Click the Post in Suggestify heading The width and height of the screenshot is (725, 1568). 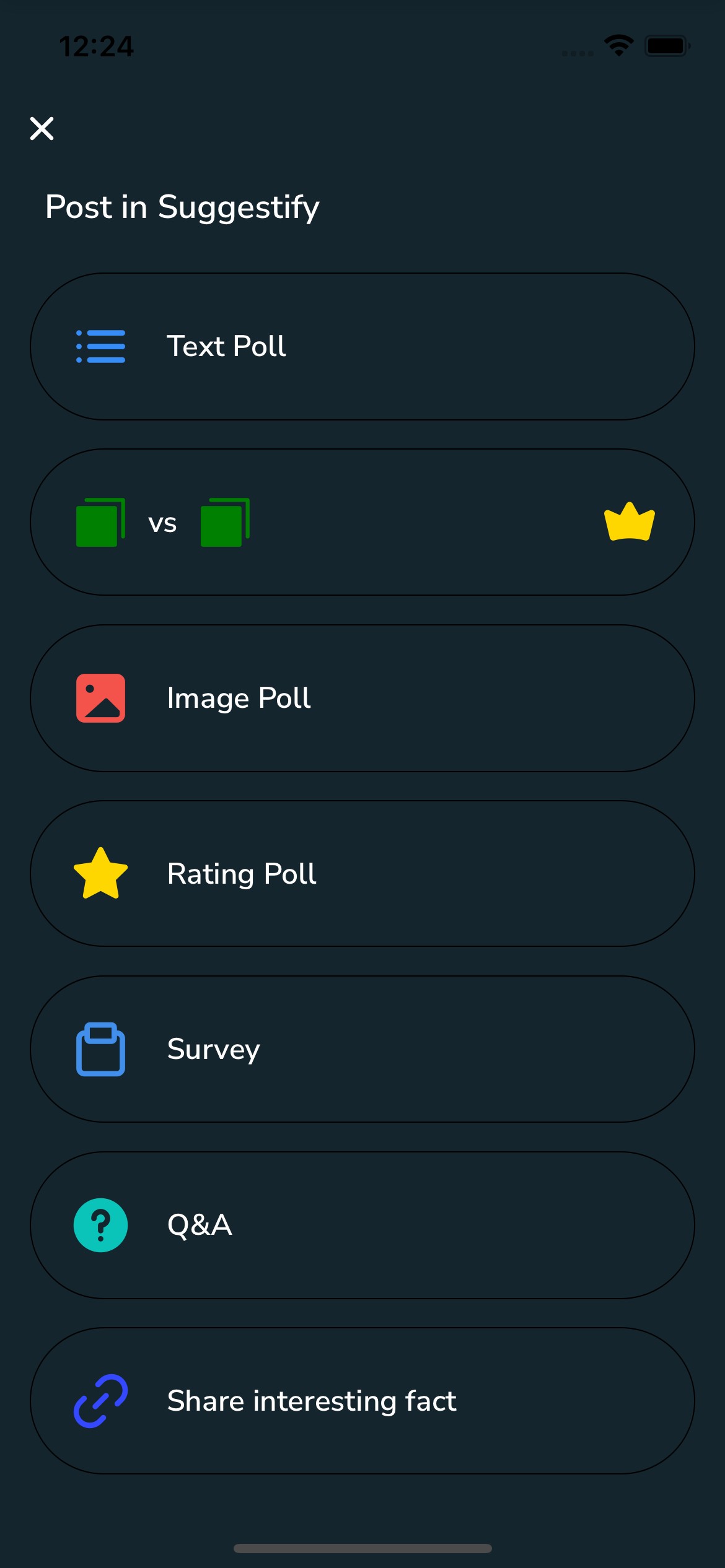coord(182,207)
